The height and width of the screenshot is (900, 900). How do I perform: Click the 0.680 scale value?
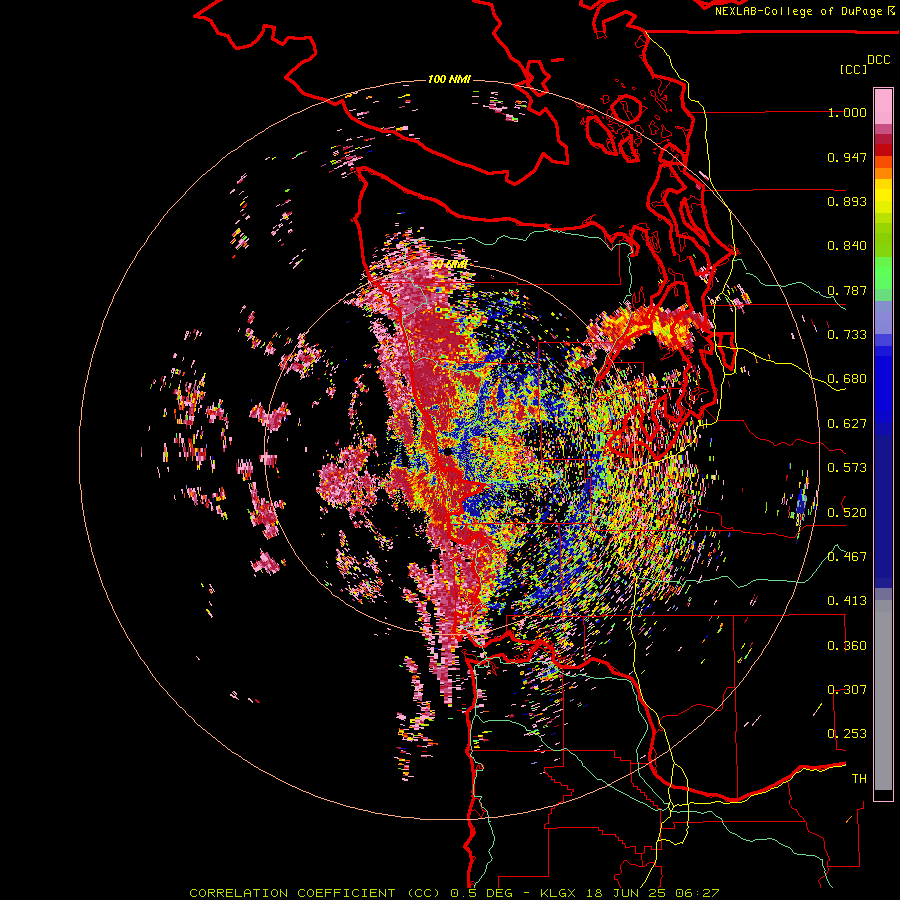pos(847,379)
